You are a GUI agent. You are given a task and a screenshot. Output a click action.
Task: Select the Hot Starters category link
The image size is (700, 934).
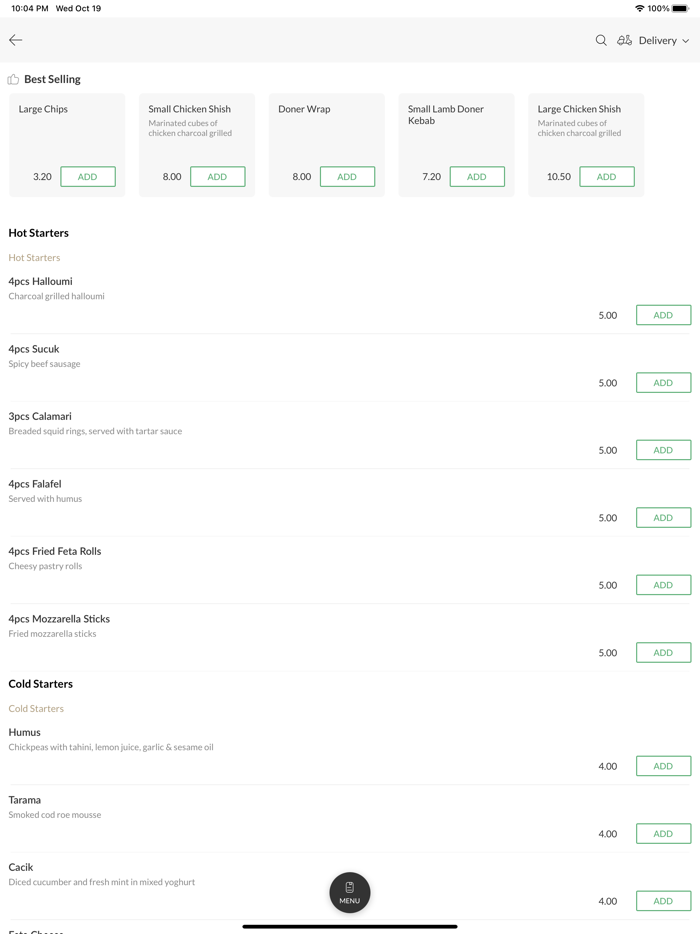[34, 258]
